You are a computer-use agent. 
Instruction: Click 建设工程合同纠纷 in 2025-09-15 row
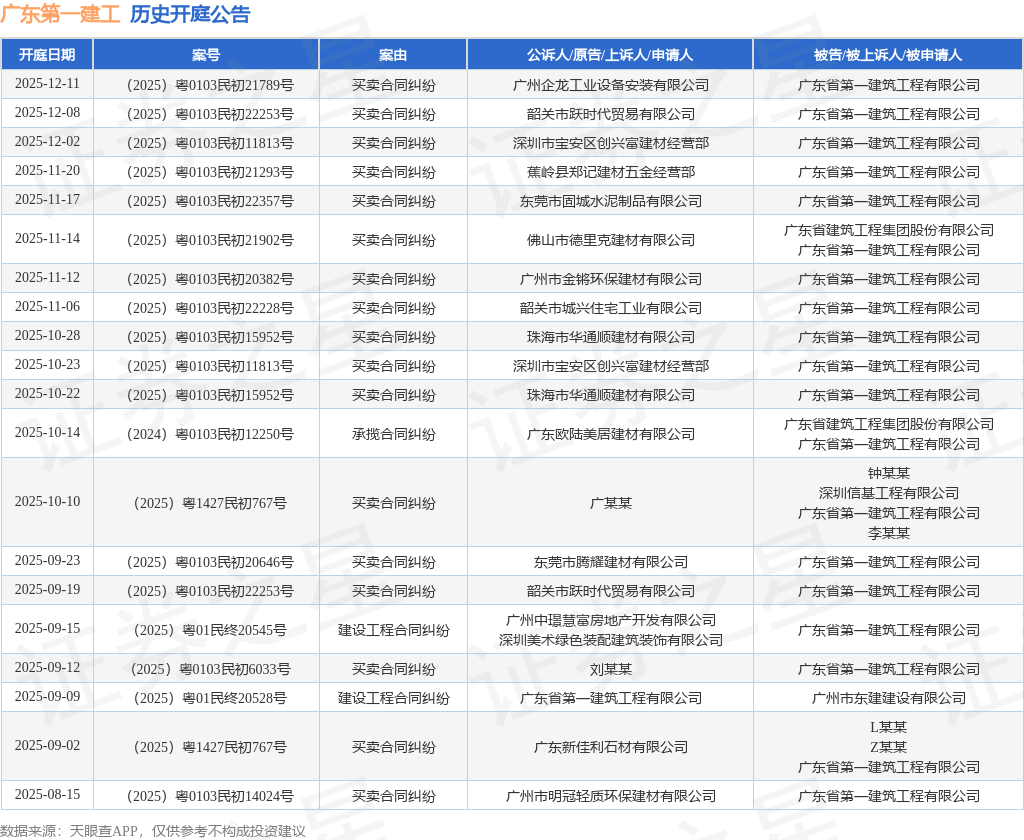(393, 630)
